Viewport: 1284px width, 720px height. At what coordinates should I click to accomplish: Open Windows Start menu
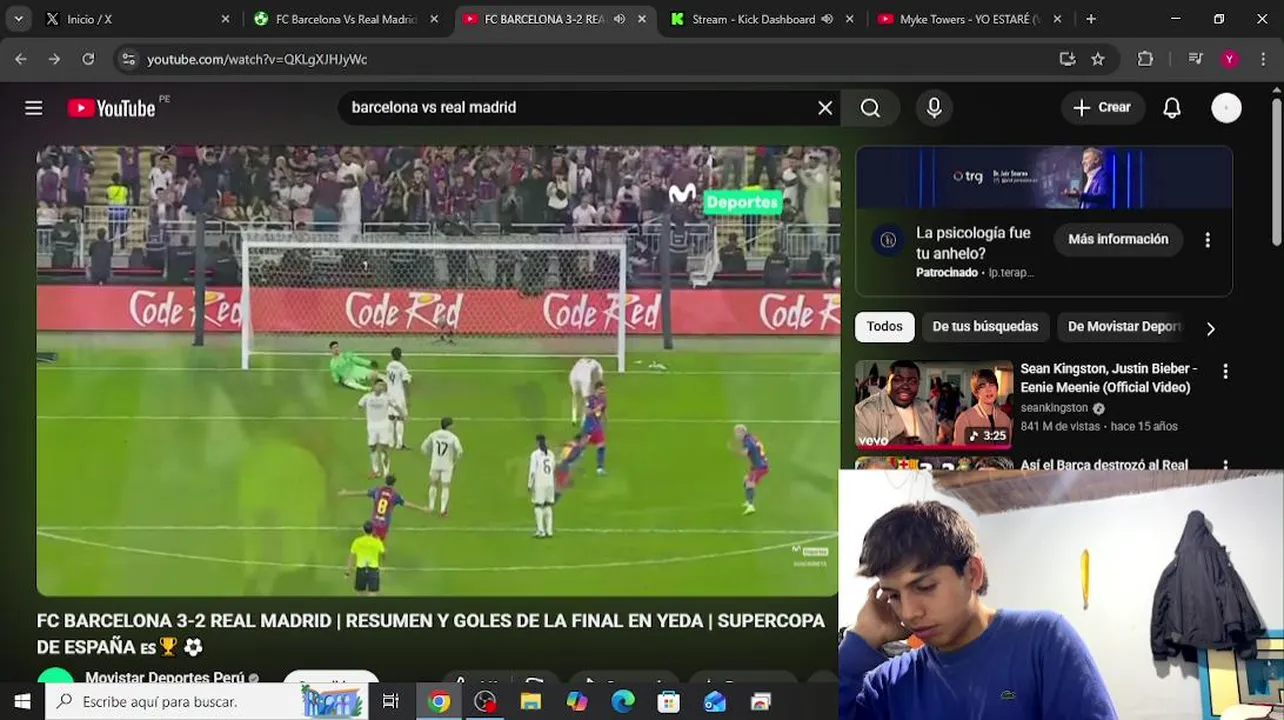click(x=22, y=702)
